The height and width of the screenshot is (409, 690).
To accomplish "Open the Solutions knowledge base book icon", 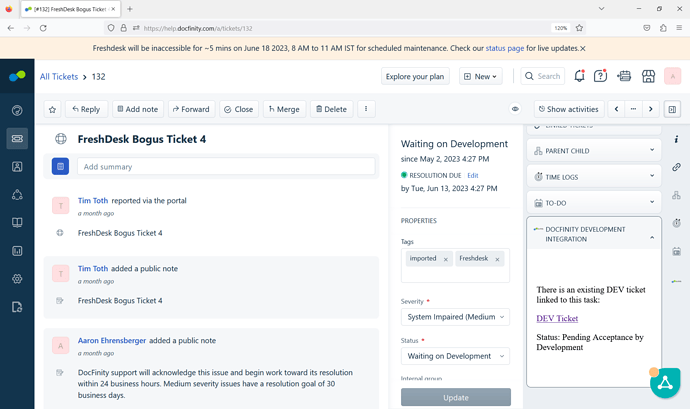I will pyautogui.click(x=17, y=222).
